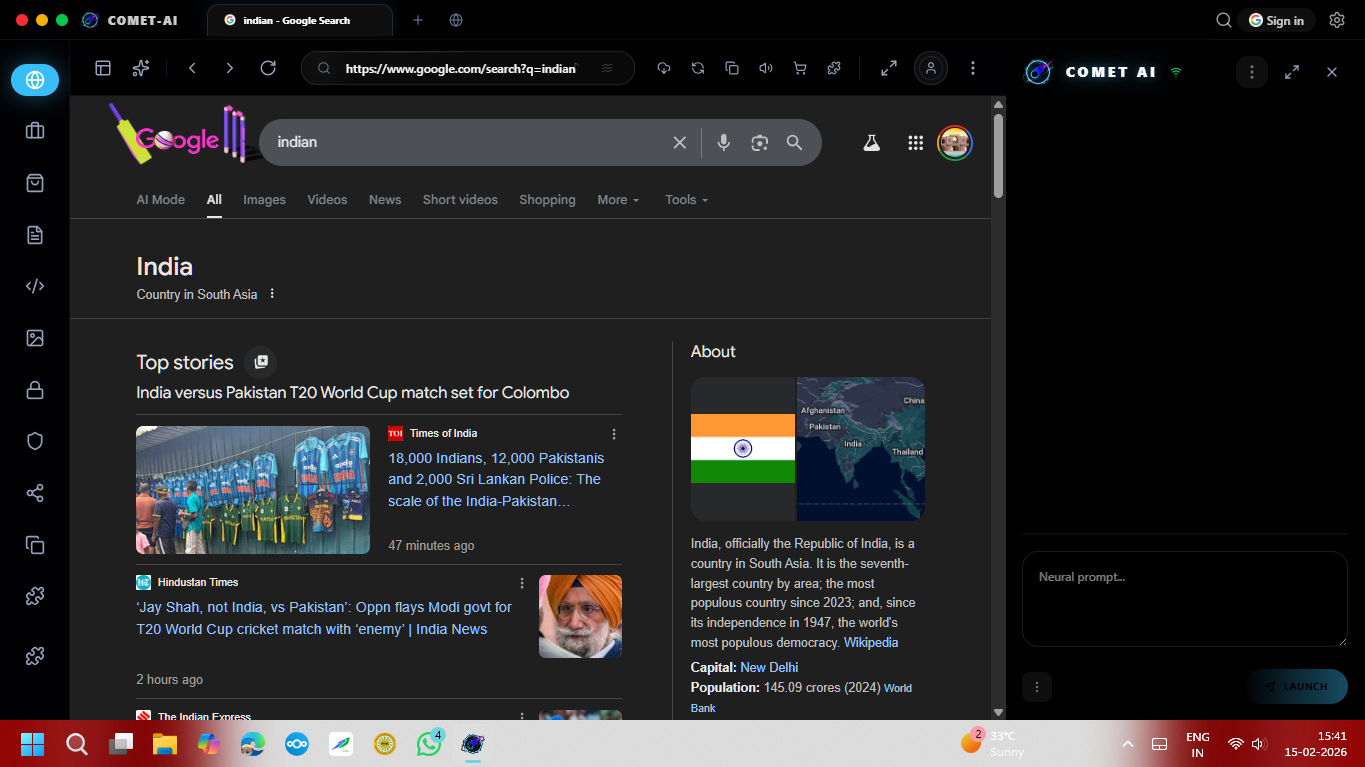Open three-dot menu for Times of India story

(x=614, y=434)
